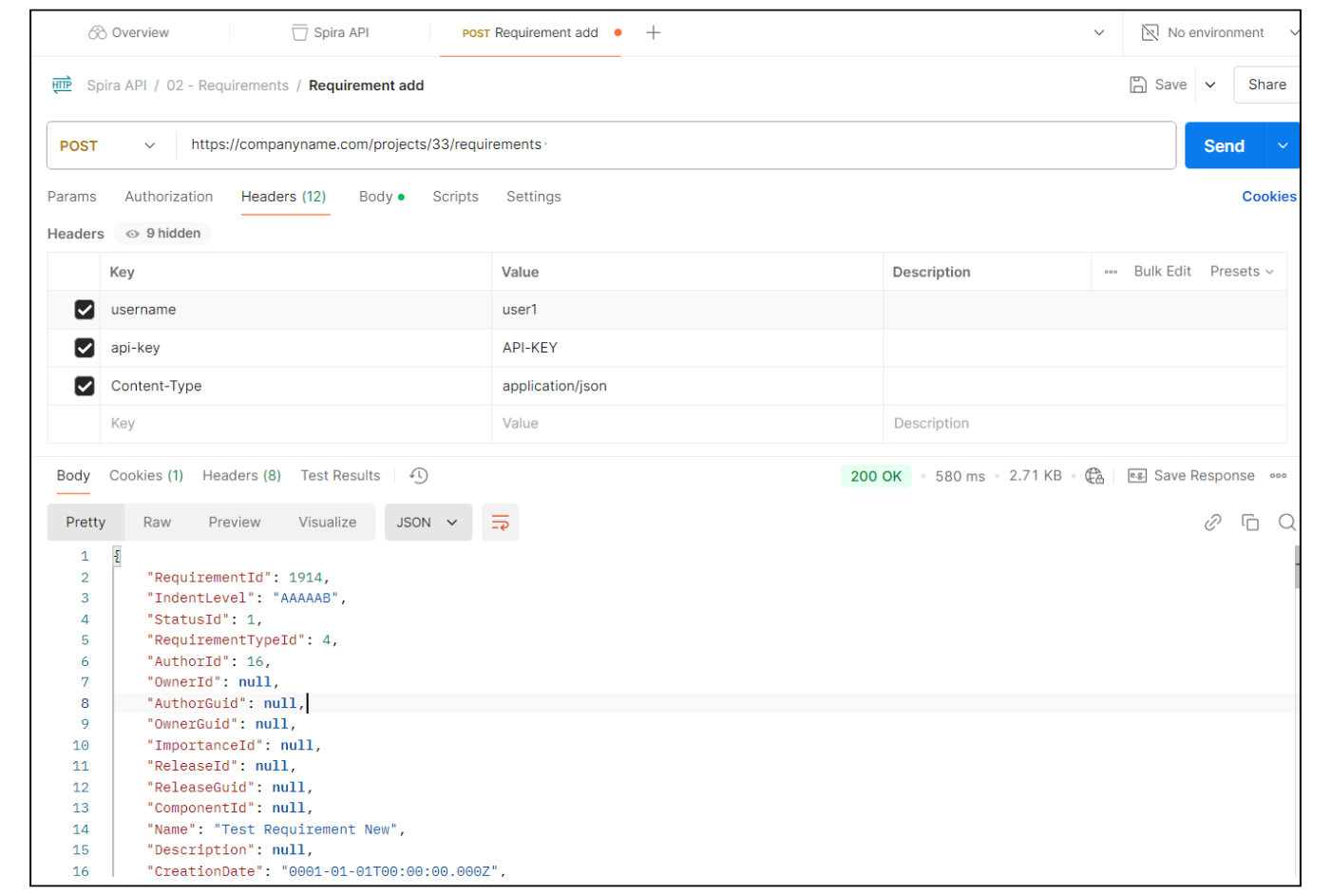Image resolution: width=1331 pixels, height=896 pixels.
Task: Open the Cookies link
Action: [1268, 197]
